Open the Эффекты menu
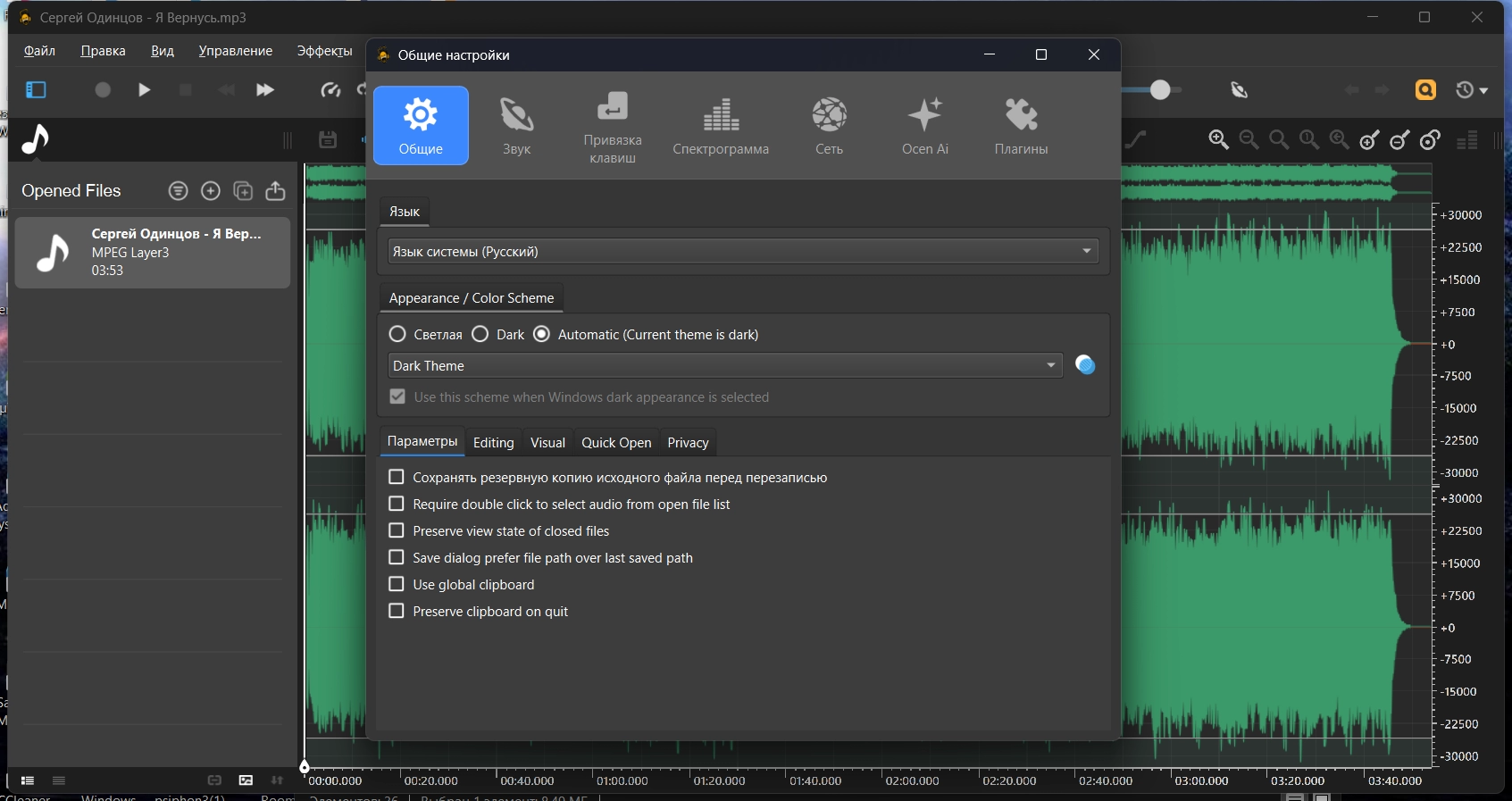This screenshot has width=1512, height=801. click(324, 51)
